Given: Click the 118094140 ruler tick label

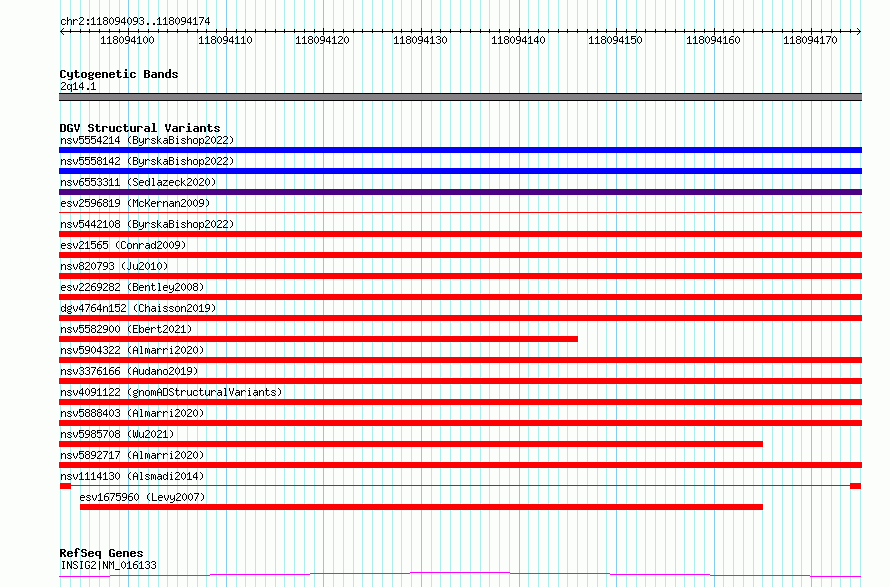Looking at the screenshot, I should point(518,40).
